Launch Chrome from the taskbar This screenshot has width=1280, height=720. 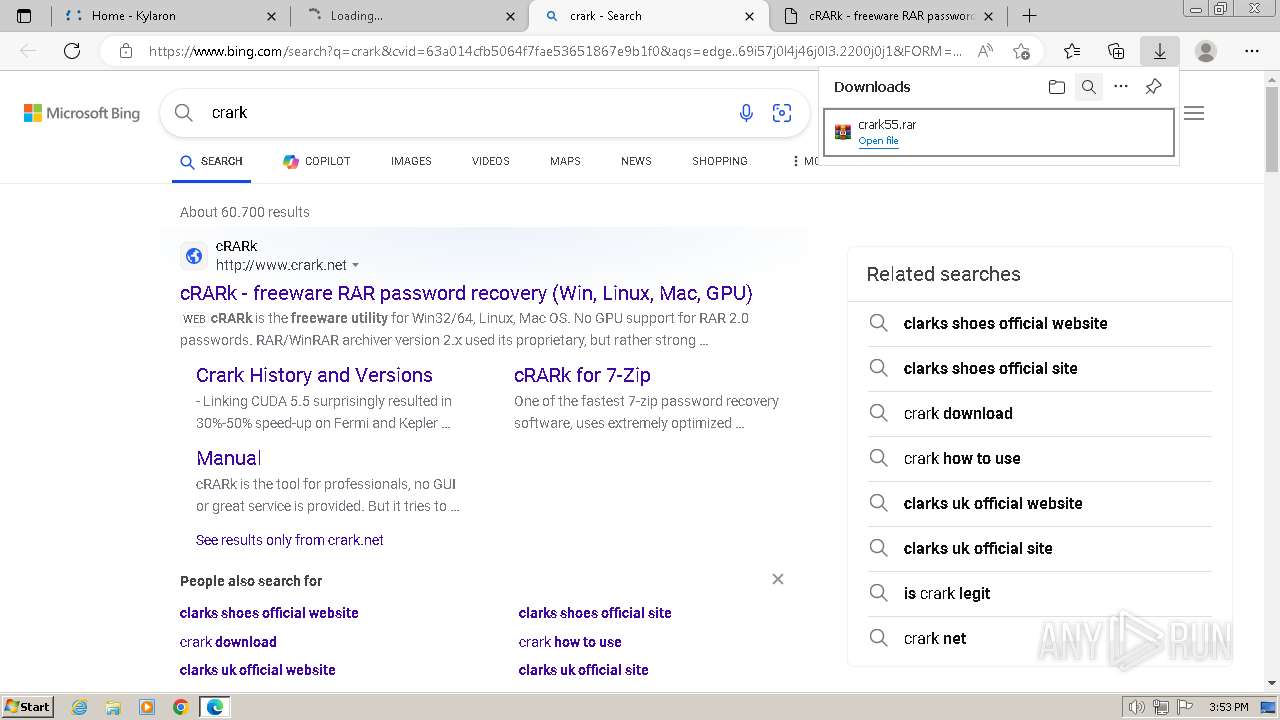pyautogui.click(x=180, y=707)
